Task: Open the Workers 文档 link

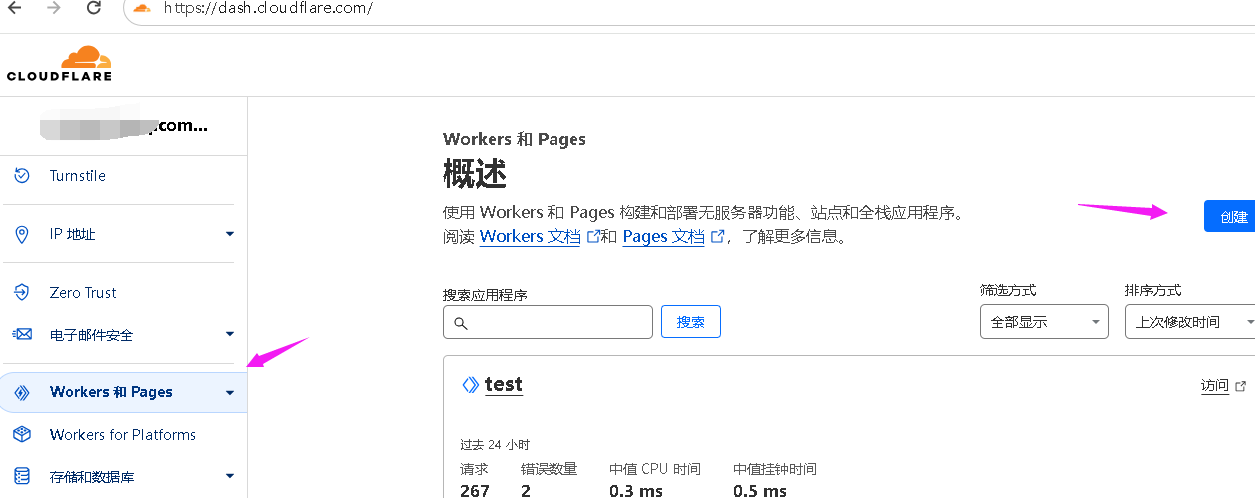Action: click(530, 237)
